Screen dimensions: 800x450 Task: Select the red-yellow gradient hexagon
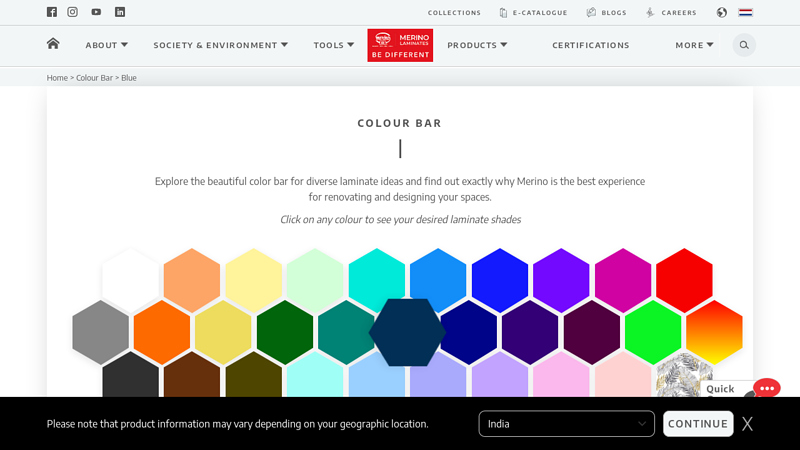[x=714, y=332]
